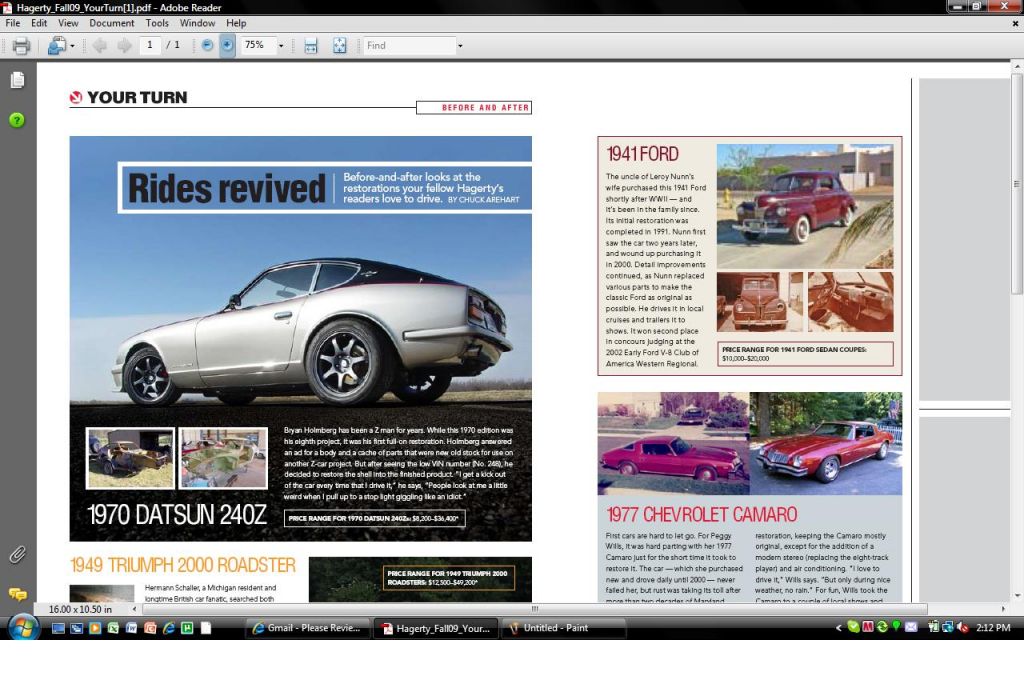Open the Pages panel in sidebar
Viewport: 1024px width, 700px height.
pos(17,80)
